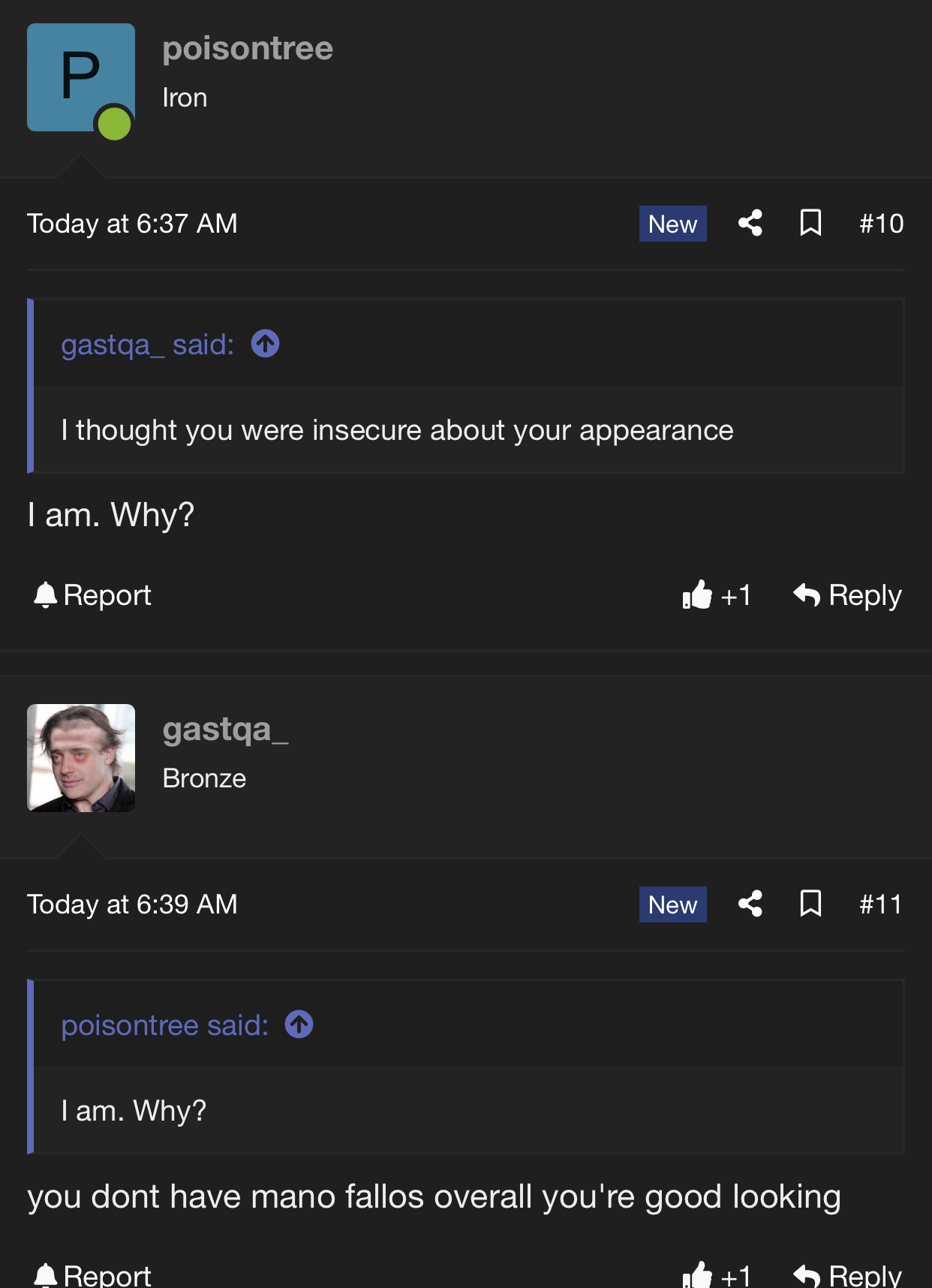This screenshot has height=1288, width=932.
Task: Open timestamp Today at 6:39 AM
Action: point(132,904)
